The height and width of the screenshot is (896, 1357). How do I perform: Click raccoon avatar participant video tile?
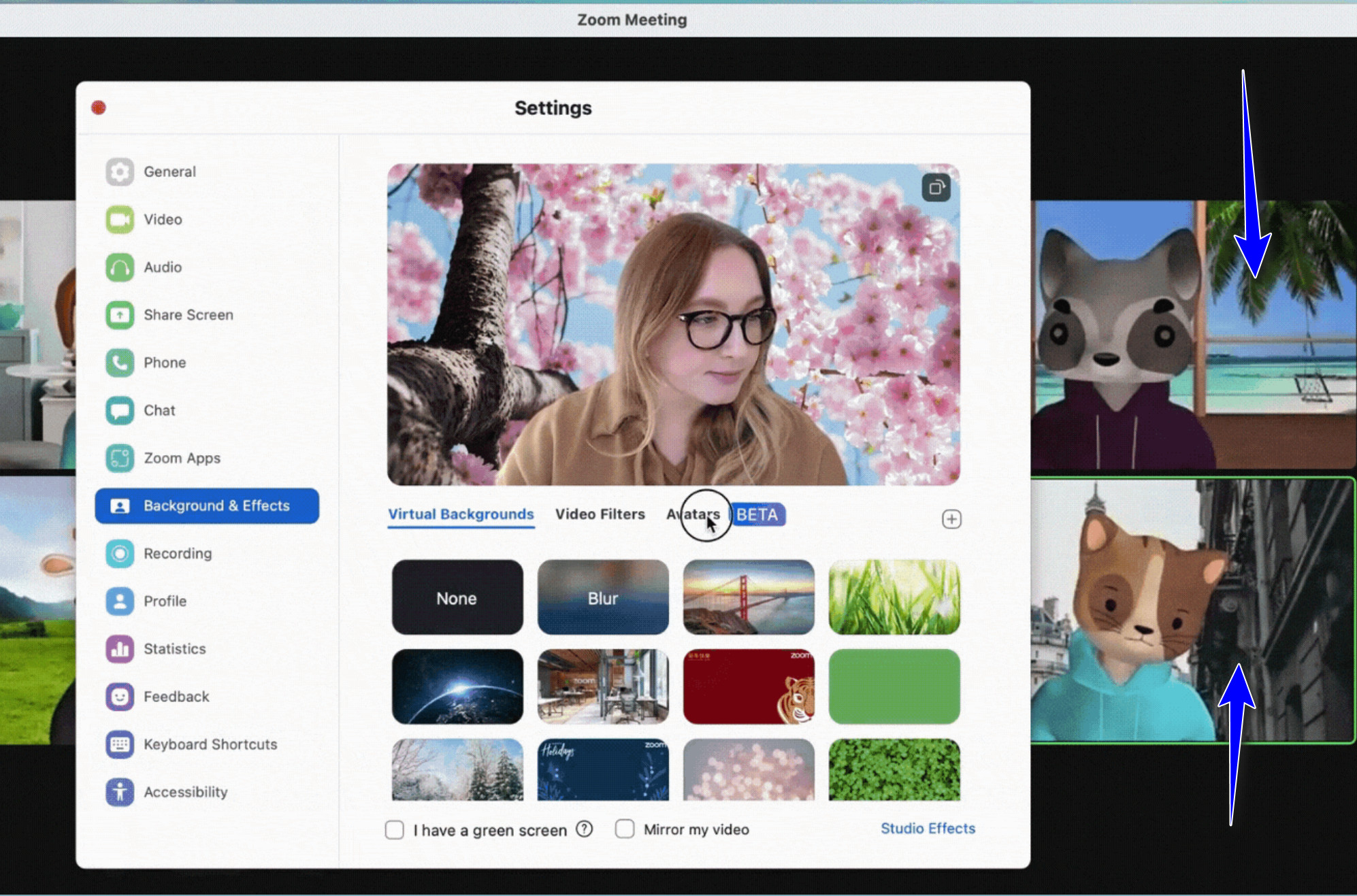[x=1194, y=335]
